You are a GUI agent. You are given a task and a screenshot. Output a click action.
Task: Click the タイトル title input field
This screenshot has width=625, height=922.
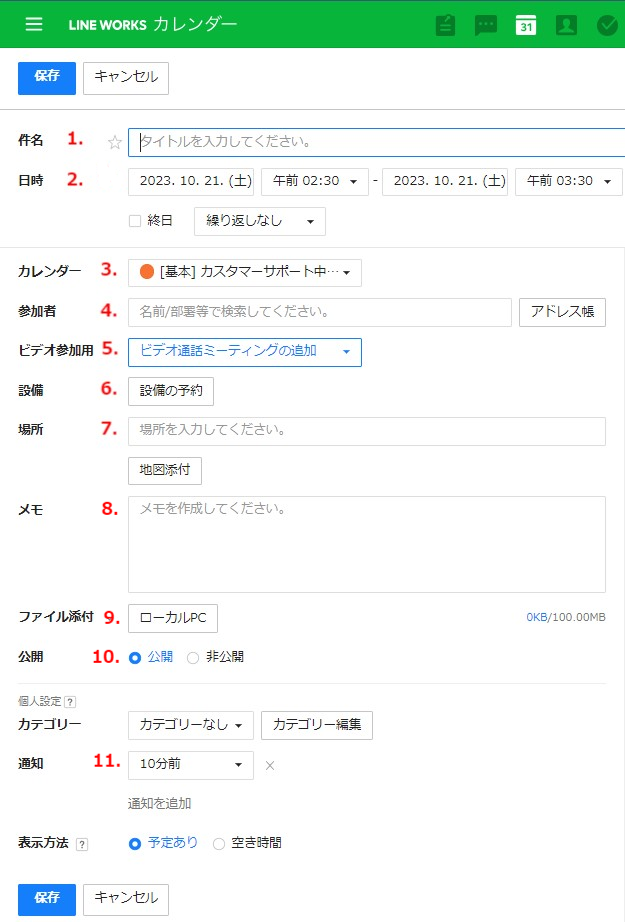point(380,142)
